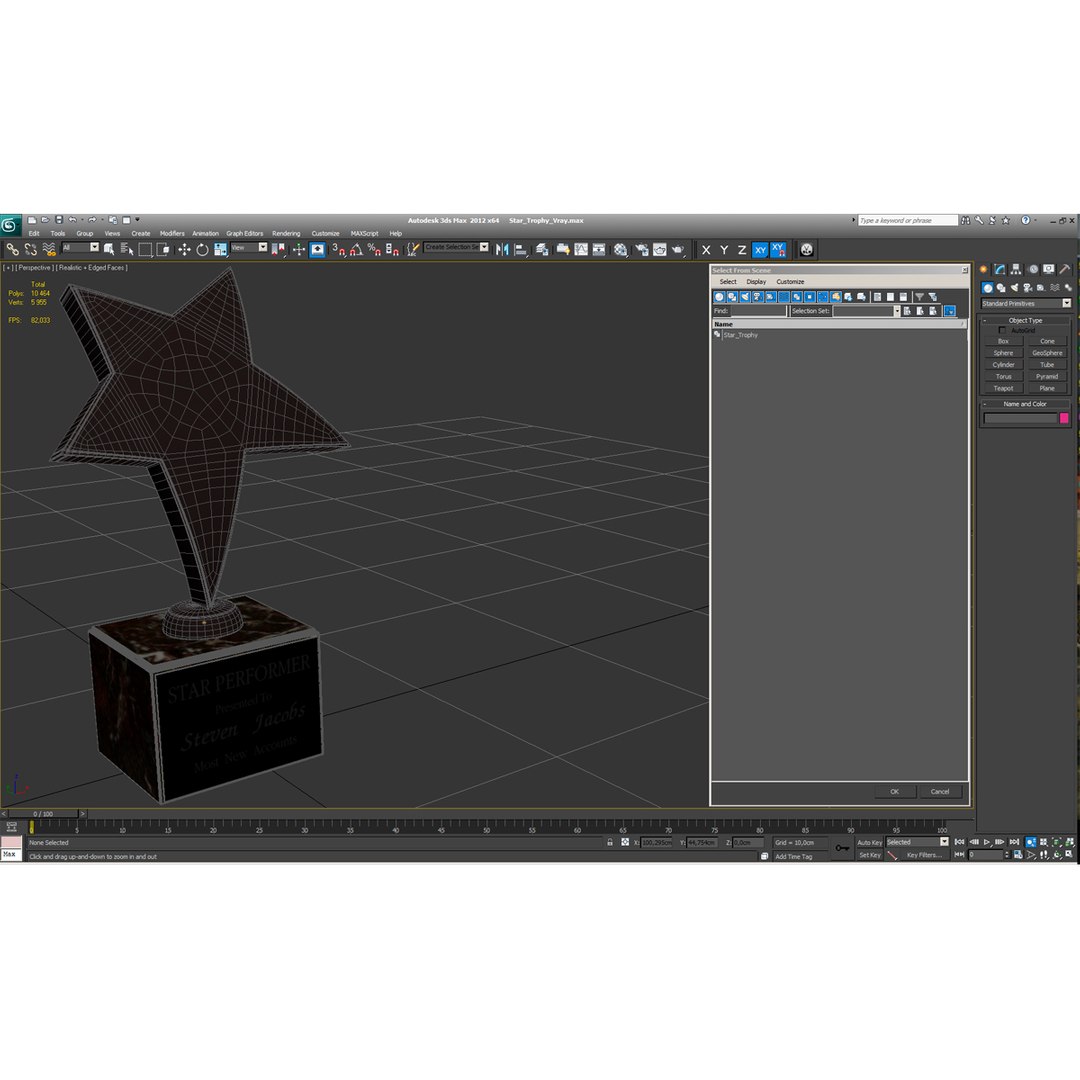Viewport: 1080px width, 1080px height.
Task: Open the Modify command panel tab
Action: click(x=999, y=269)
